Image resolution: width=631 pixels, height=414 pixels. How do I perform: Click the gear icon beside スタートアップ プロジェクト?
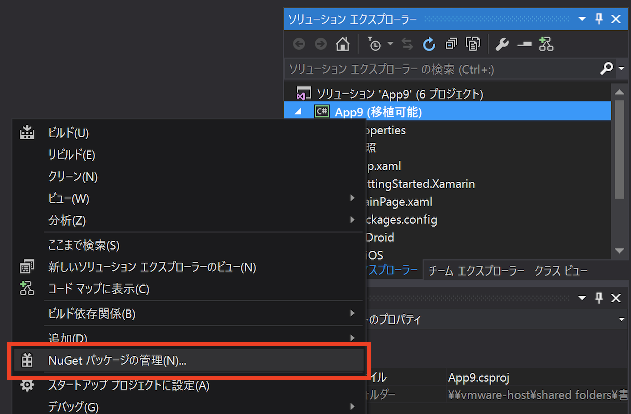27,385
